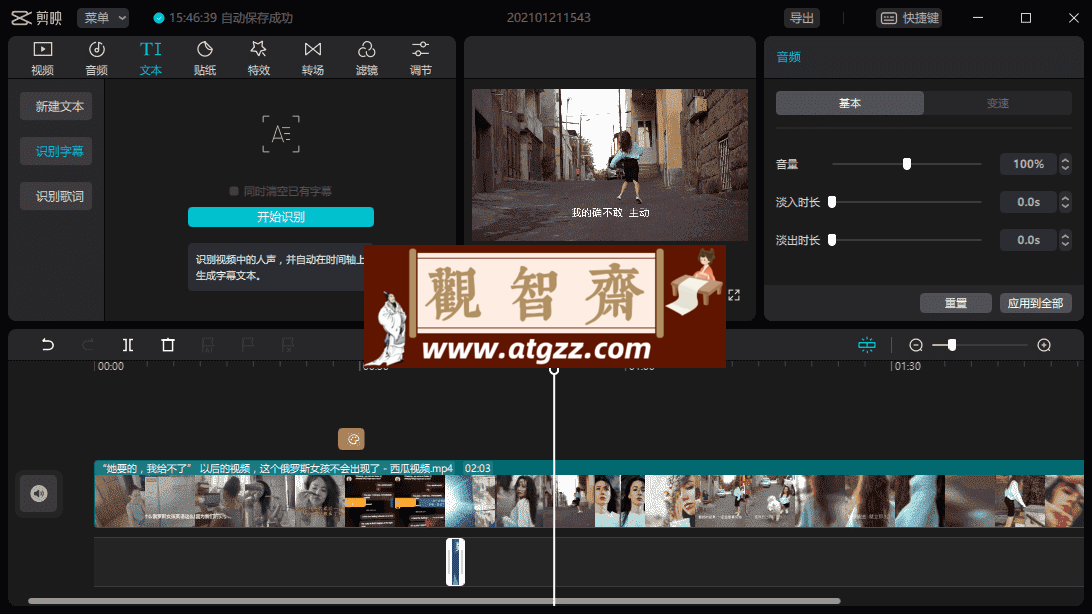Image resolution: width=1092 pixels, height=614 pixels.
Task: Click the timeline zoom slider handle
Action: (x=951, y=345)
